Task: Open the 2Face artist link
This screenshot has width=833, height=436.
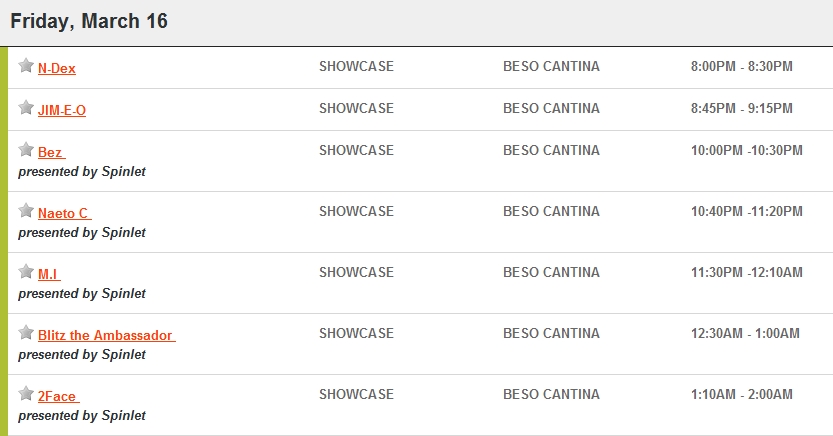Action: pyautogui.click(x=58, y=397)
